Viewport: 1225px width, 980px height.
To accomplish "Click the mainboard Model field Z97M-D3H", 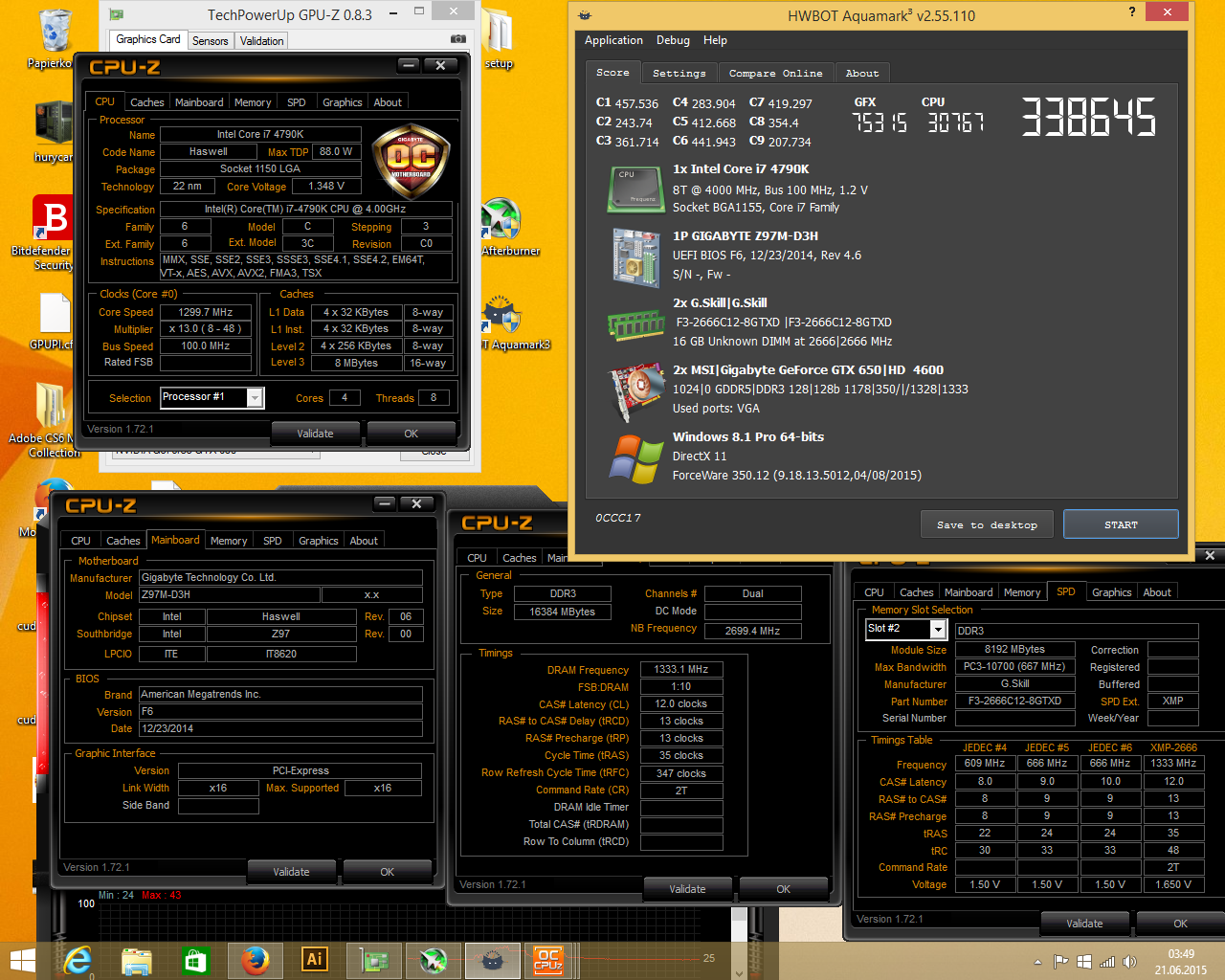I will pyautogui.click(x=230, y=595).
